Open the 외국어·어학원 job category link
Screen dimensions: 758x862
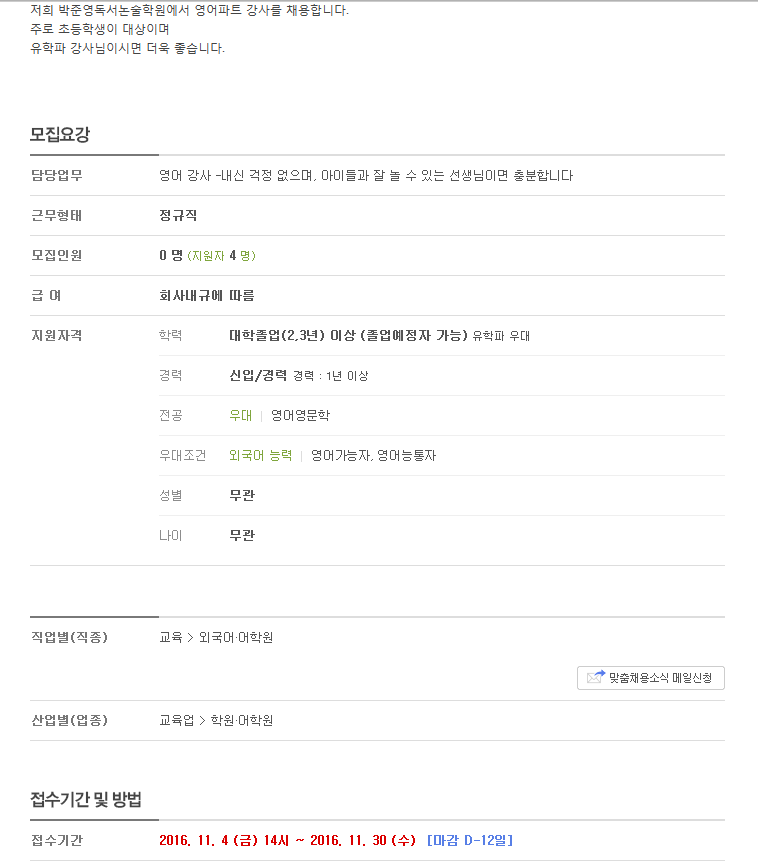pyautogui.click(x=236, y=638)
